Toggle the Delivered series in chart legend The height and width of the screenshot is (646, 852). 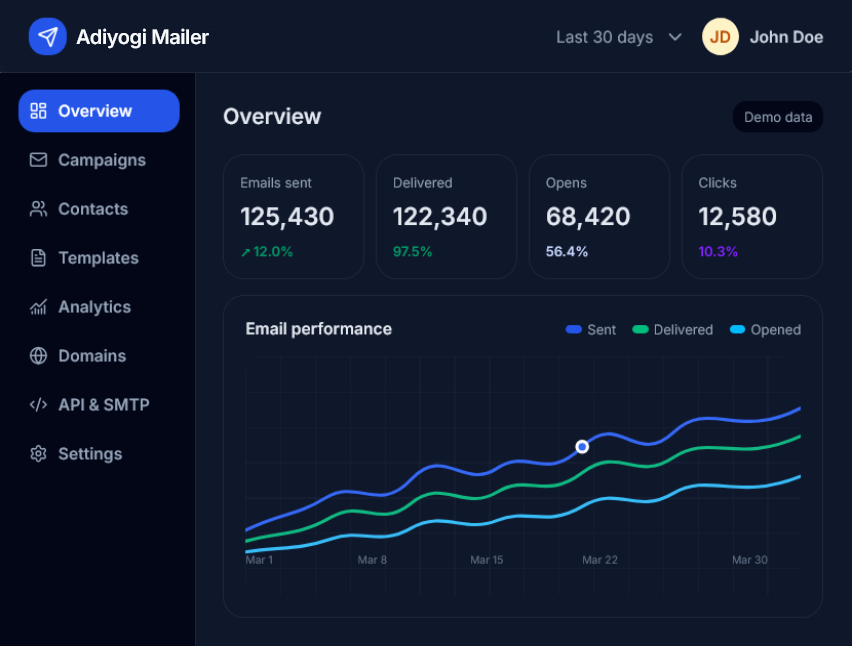(673, 330)
